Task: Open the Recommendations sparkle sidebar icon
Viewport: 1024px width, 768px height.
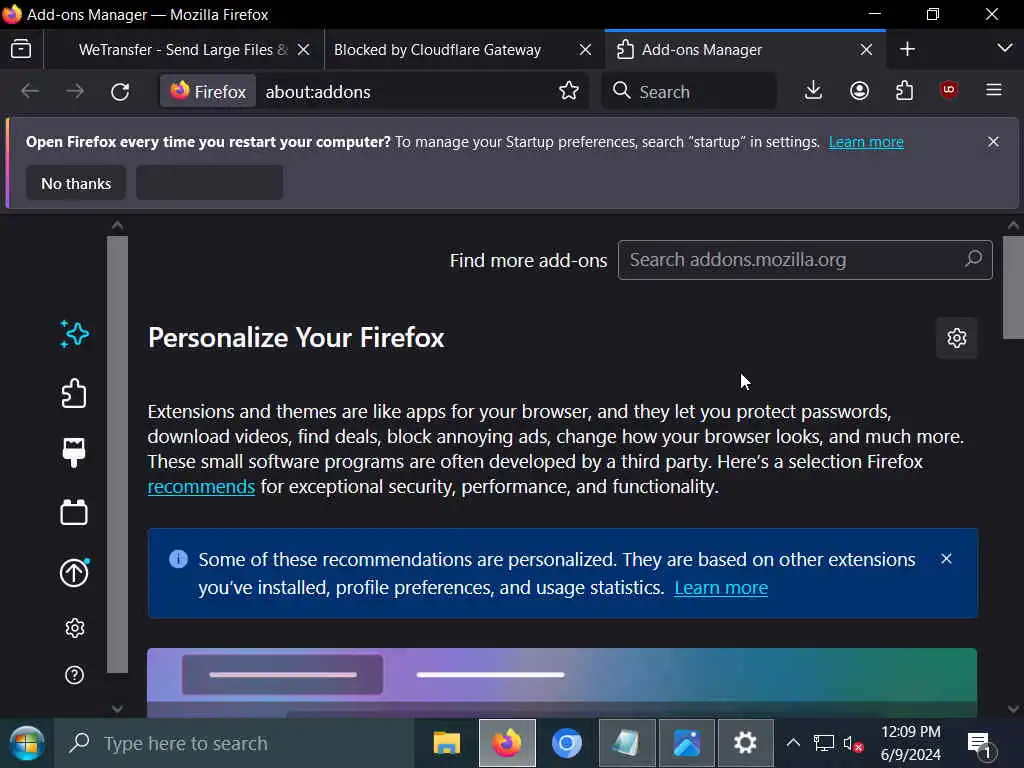Action: coord(74,334)
